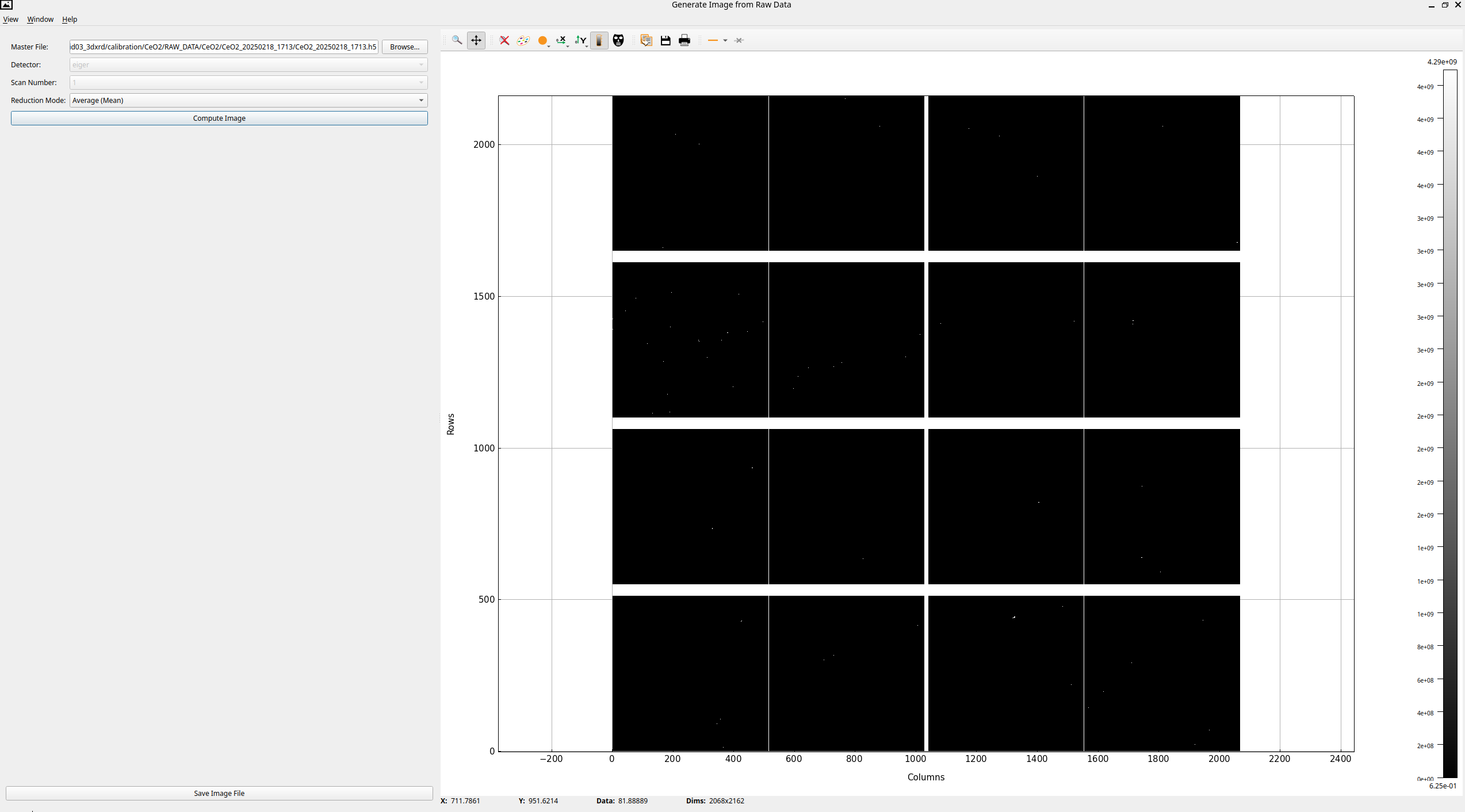Click the "Detector:" label
Image resolution: width=1465 pixels, height=812 pixels.
tap(26, 64)
